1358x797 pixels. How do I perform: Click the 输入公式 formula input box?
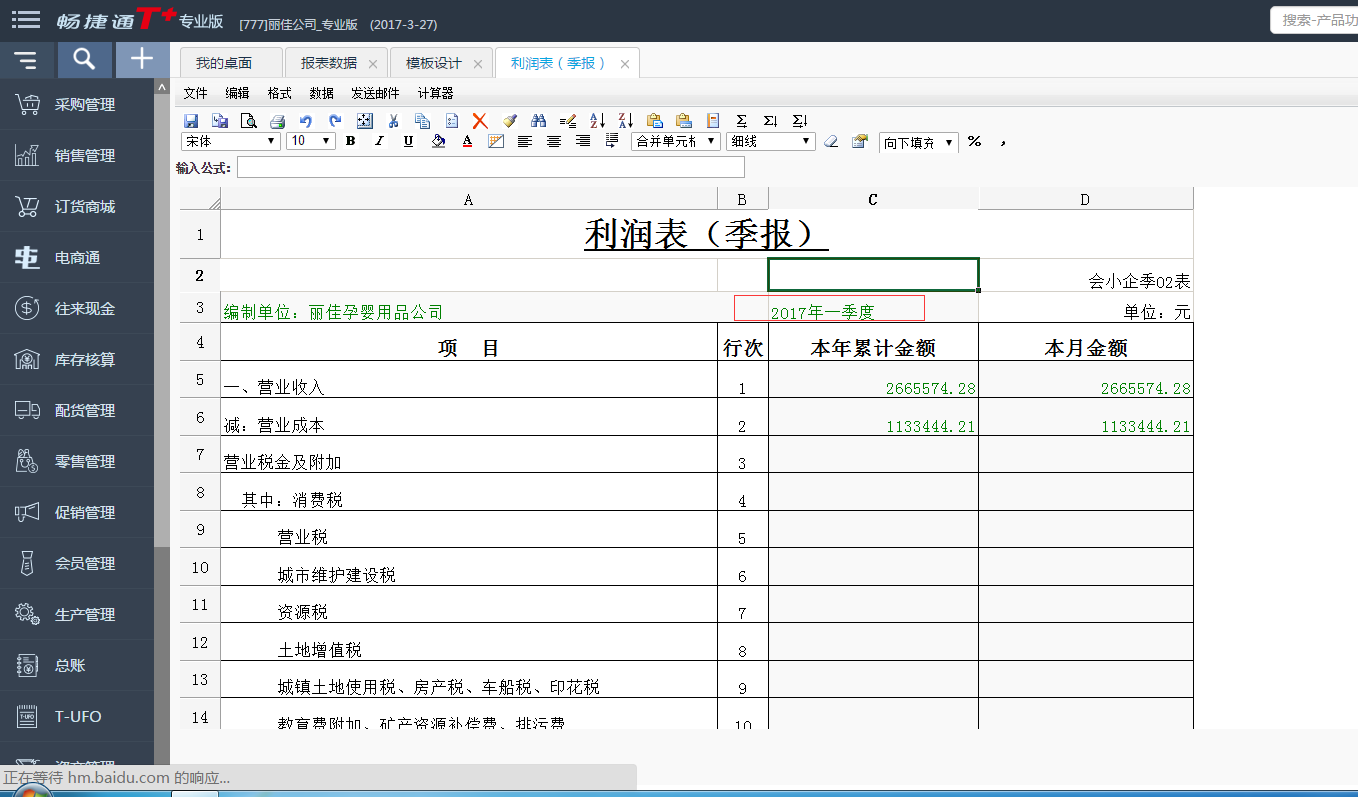(x=491, y=168)
